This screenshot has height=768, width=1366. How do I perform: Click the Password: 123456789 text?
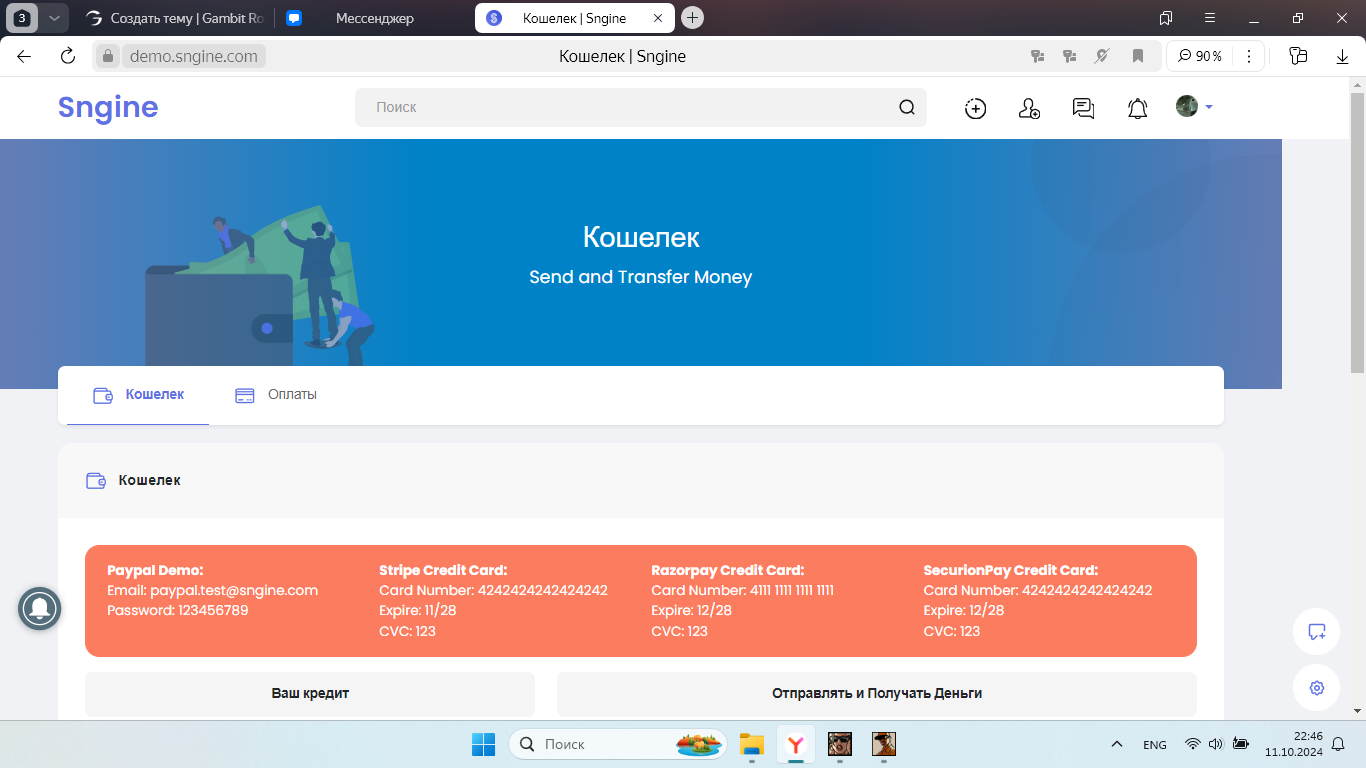(x=178, y=610)
